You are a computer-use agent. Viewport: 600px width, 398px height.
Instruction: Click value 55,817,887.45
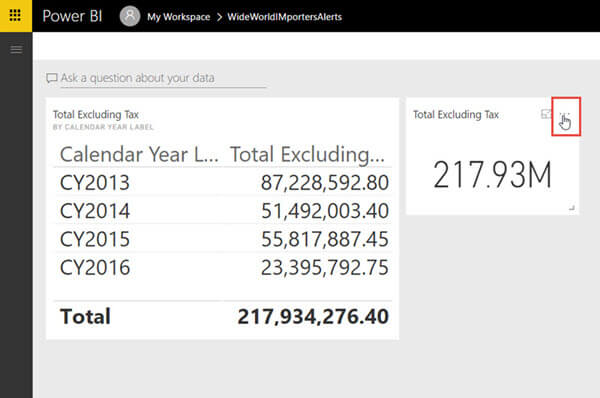[x=324, y=239]
